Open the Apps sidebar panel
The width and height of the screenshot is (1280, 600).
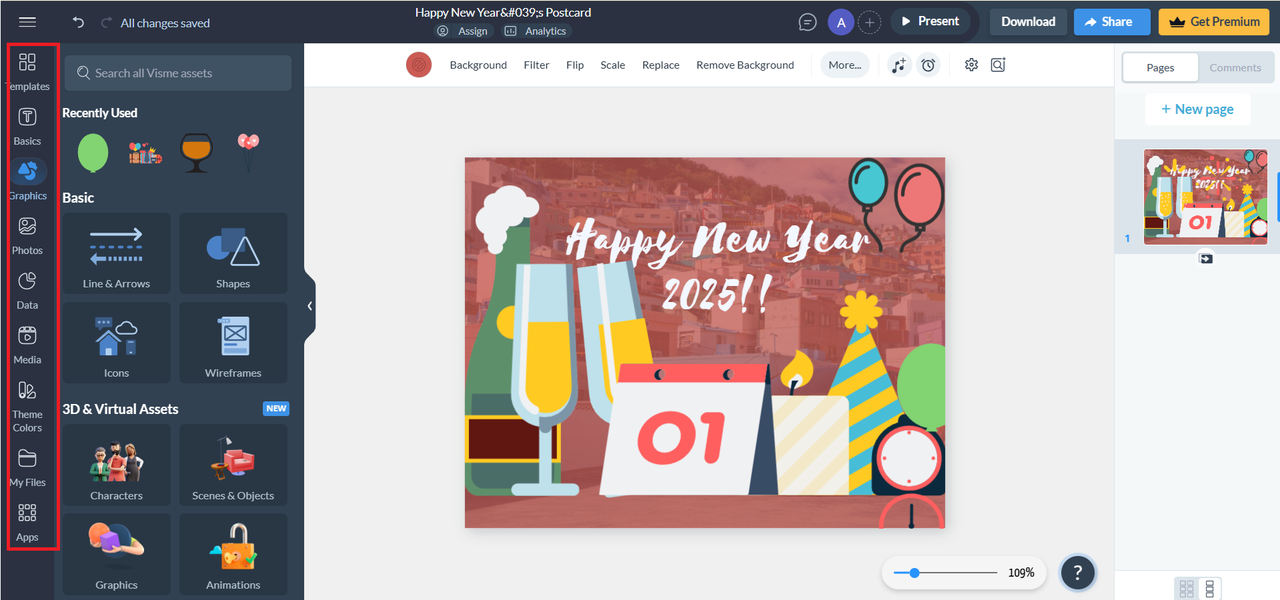point(28,522)
